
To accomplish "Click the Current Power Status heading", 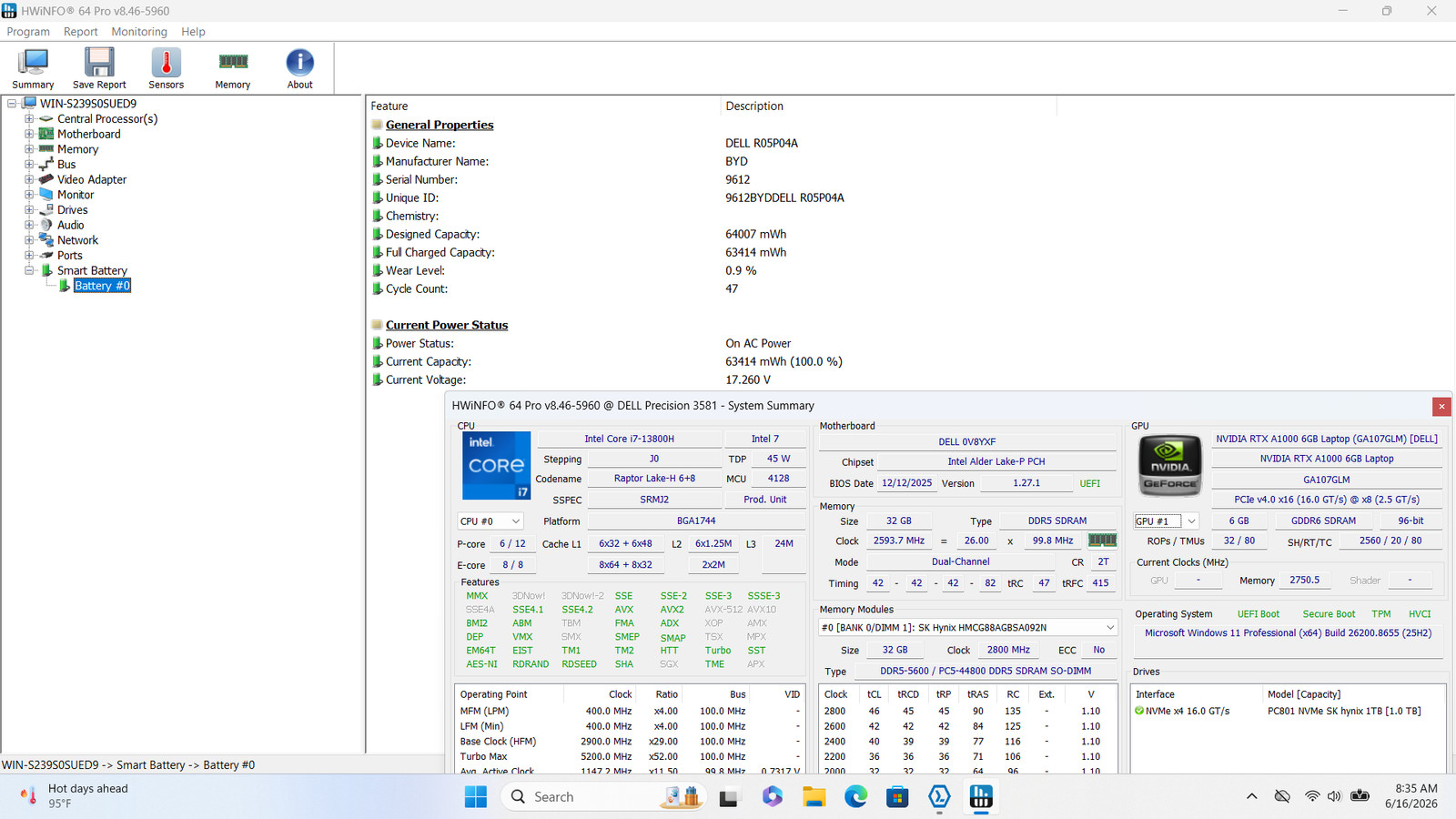I will (447, 325).
